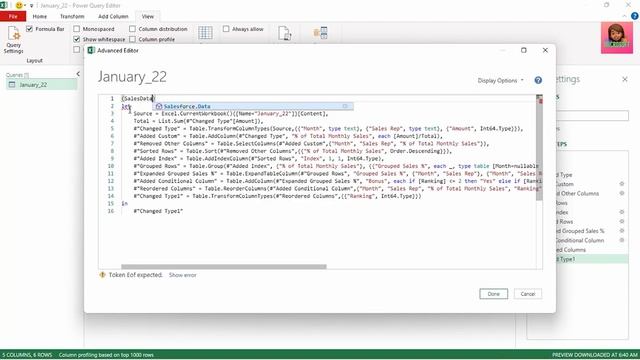
Task: Click the warning icon beside Token Eof expected
Action: [102, 275]
